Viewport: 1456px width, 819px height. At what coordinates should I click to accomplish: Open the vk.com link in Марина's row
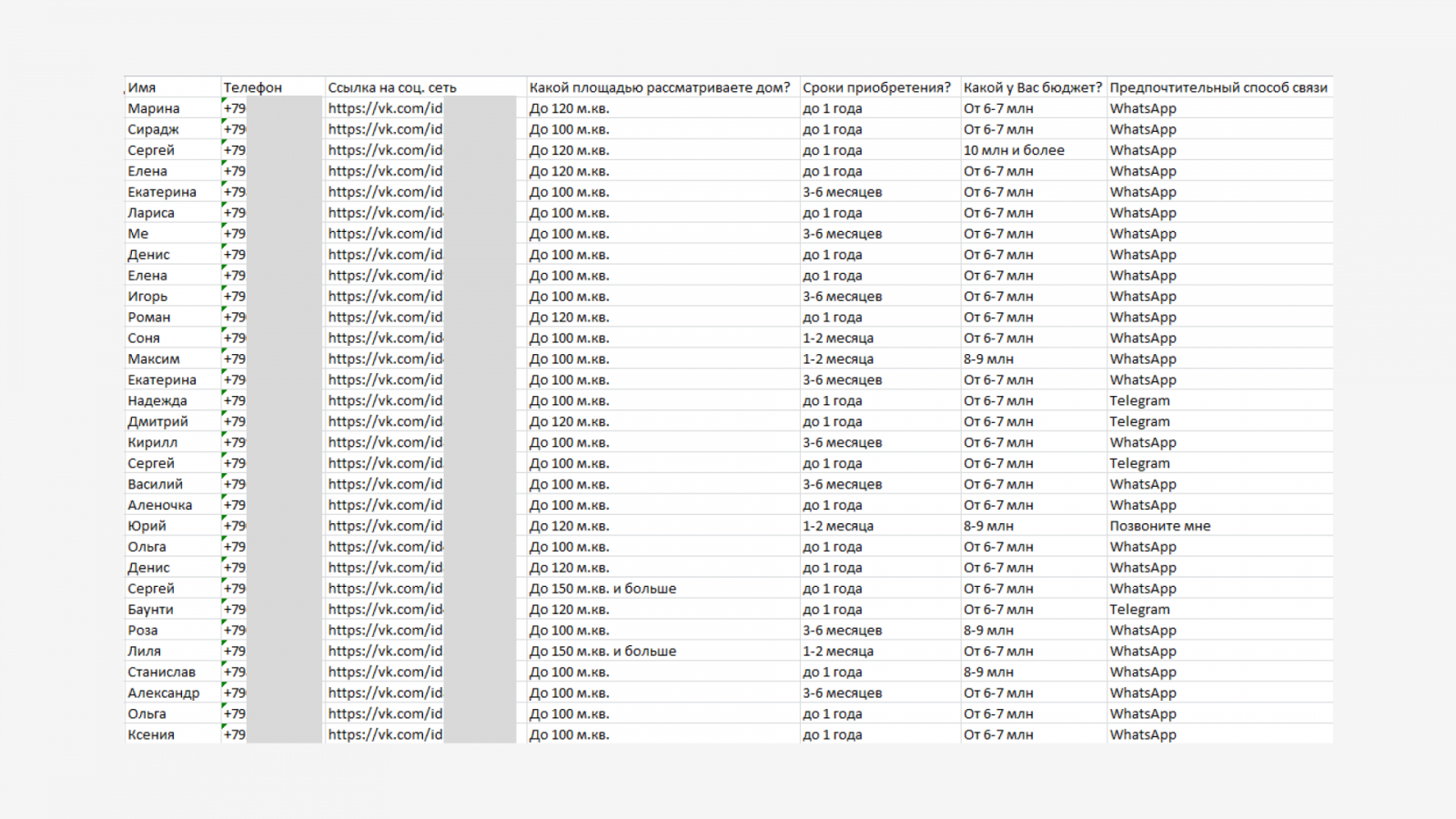pyautogui.click(x=386, y=108)
